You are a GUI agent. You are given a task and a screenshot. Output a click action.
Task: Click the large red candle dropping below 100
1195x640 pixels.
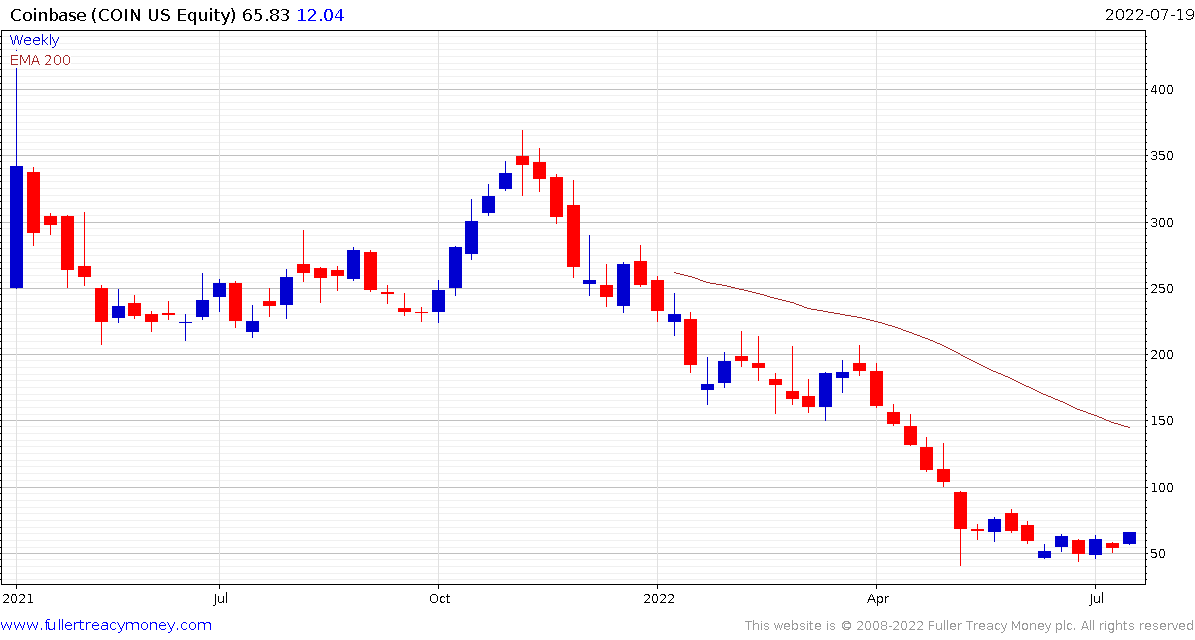[960, 510]
